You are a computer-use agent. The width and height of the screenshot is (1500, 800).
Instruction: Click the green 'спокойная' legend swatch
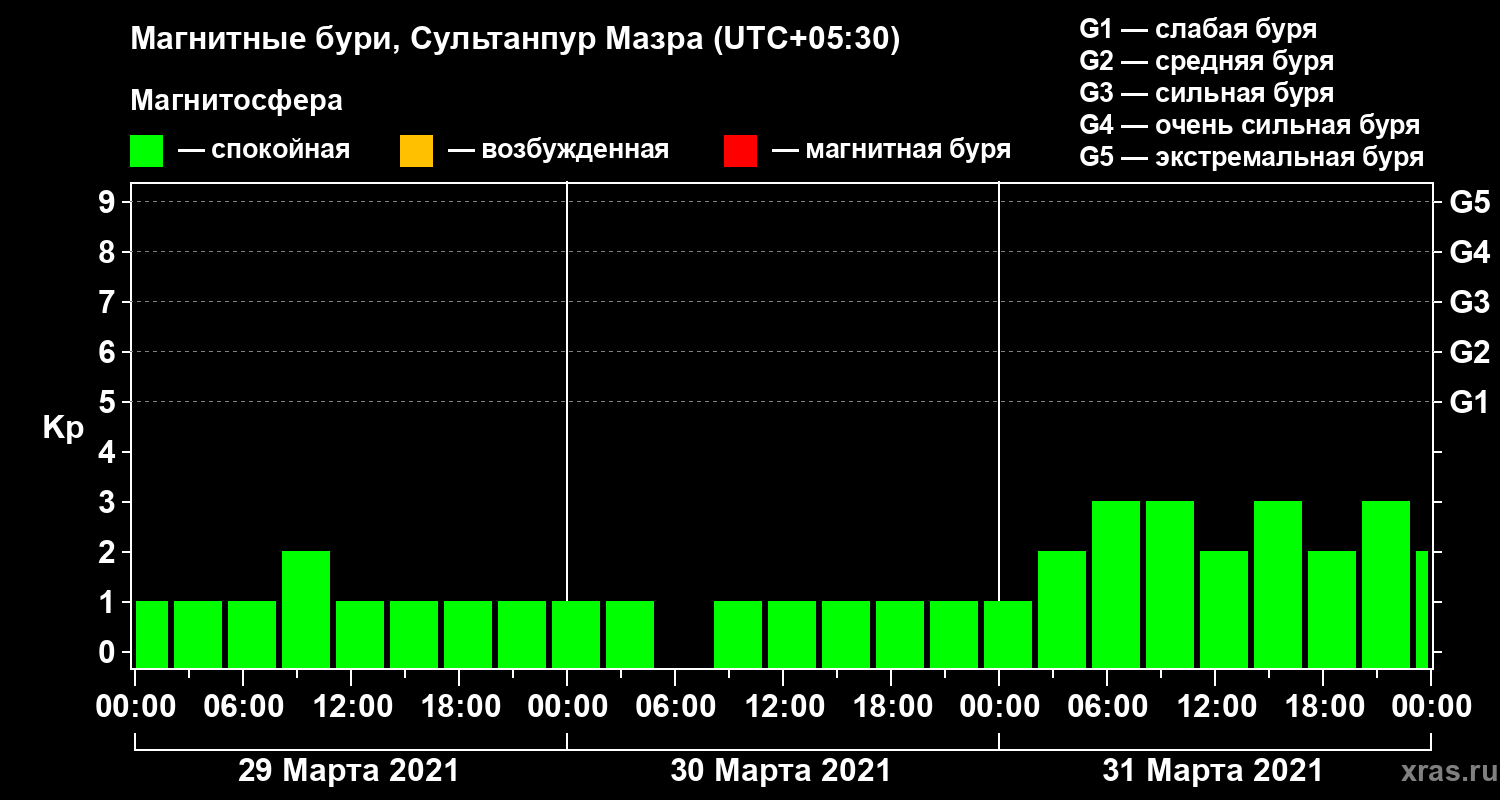pyautogui.click(x=146, y=151)
